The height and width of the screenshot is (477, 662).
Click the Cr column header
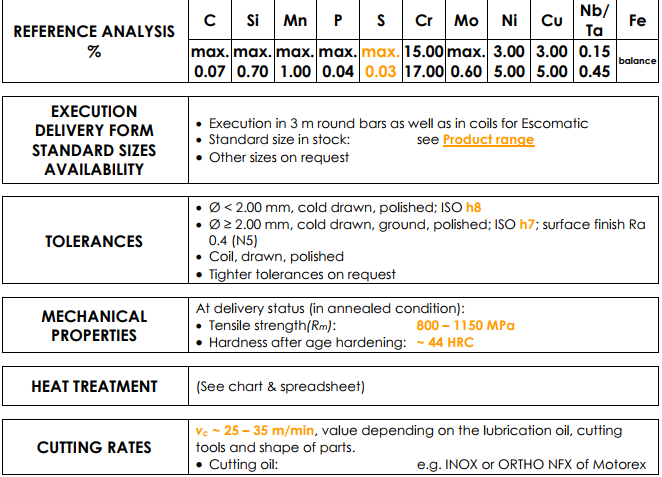423,20
